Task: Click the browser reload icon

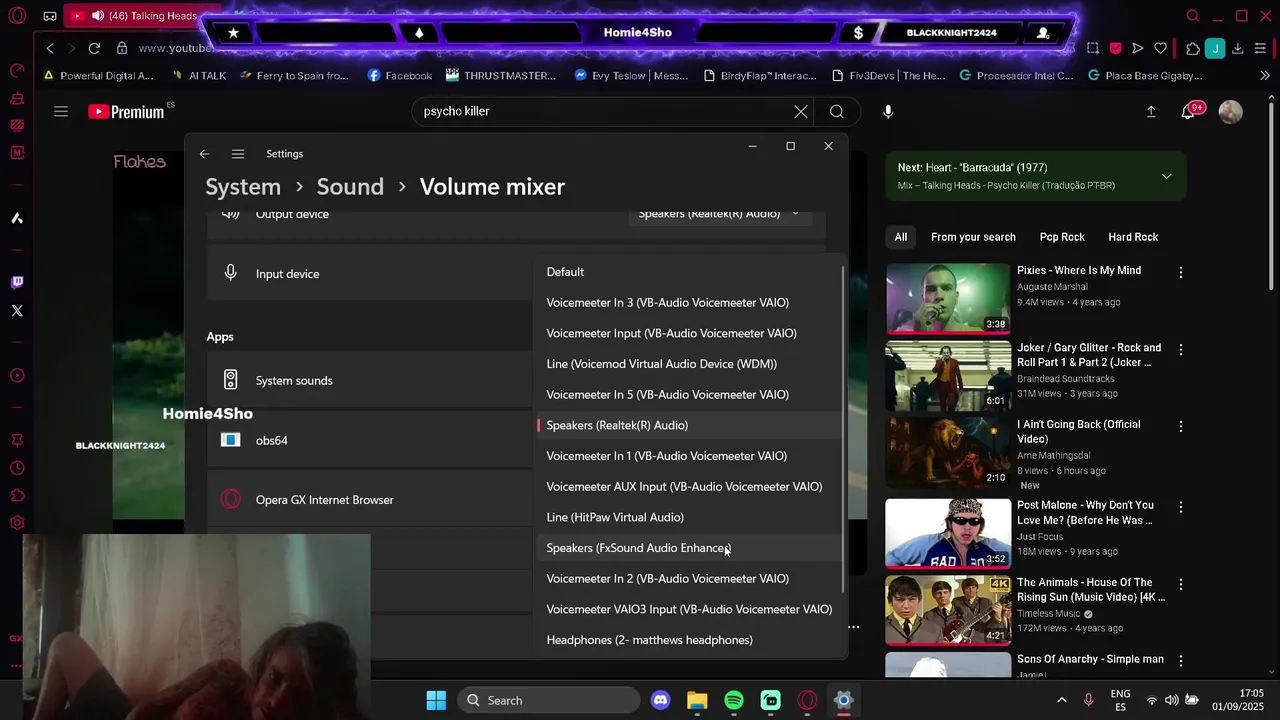Action: click(94, 48)
